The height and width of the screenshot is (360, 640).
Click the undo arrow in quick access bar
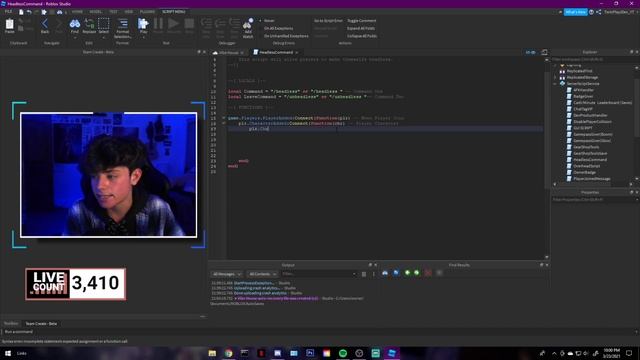29,12
